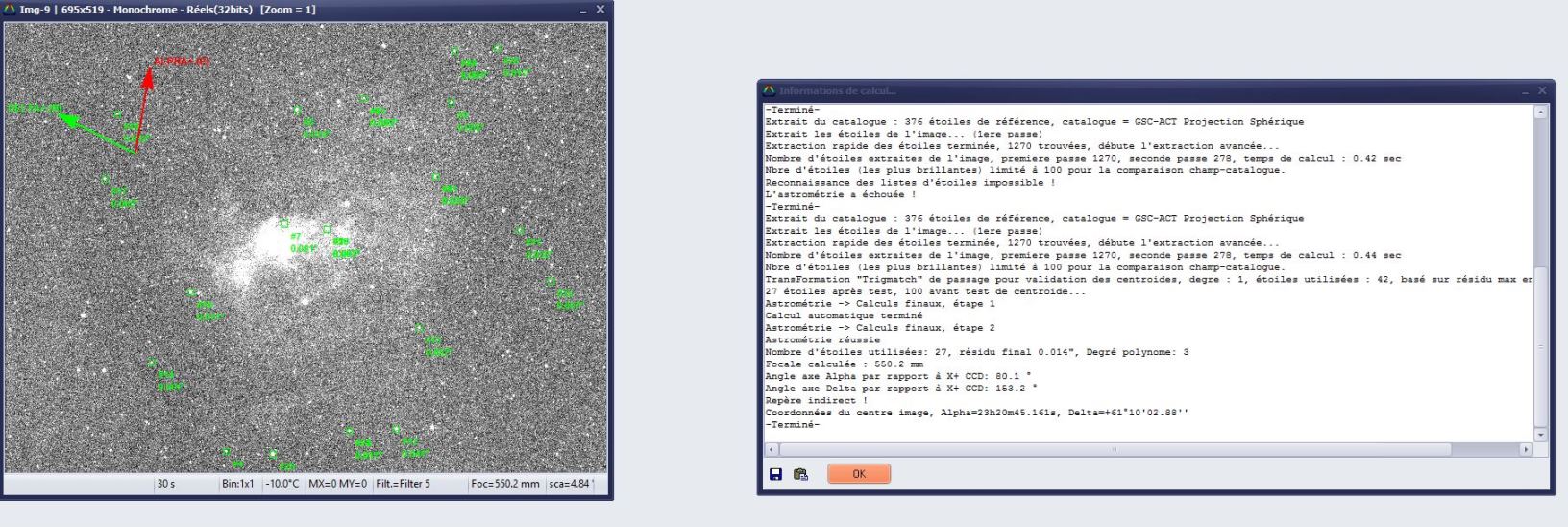The width and height of the screenshot is (1568, 527).
Task: Click the log's vertical scrollbar up arrow
Action: click(x=1541, y=113)
